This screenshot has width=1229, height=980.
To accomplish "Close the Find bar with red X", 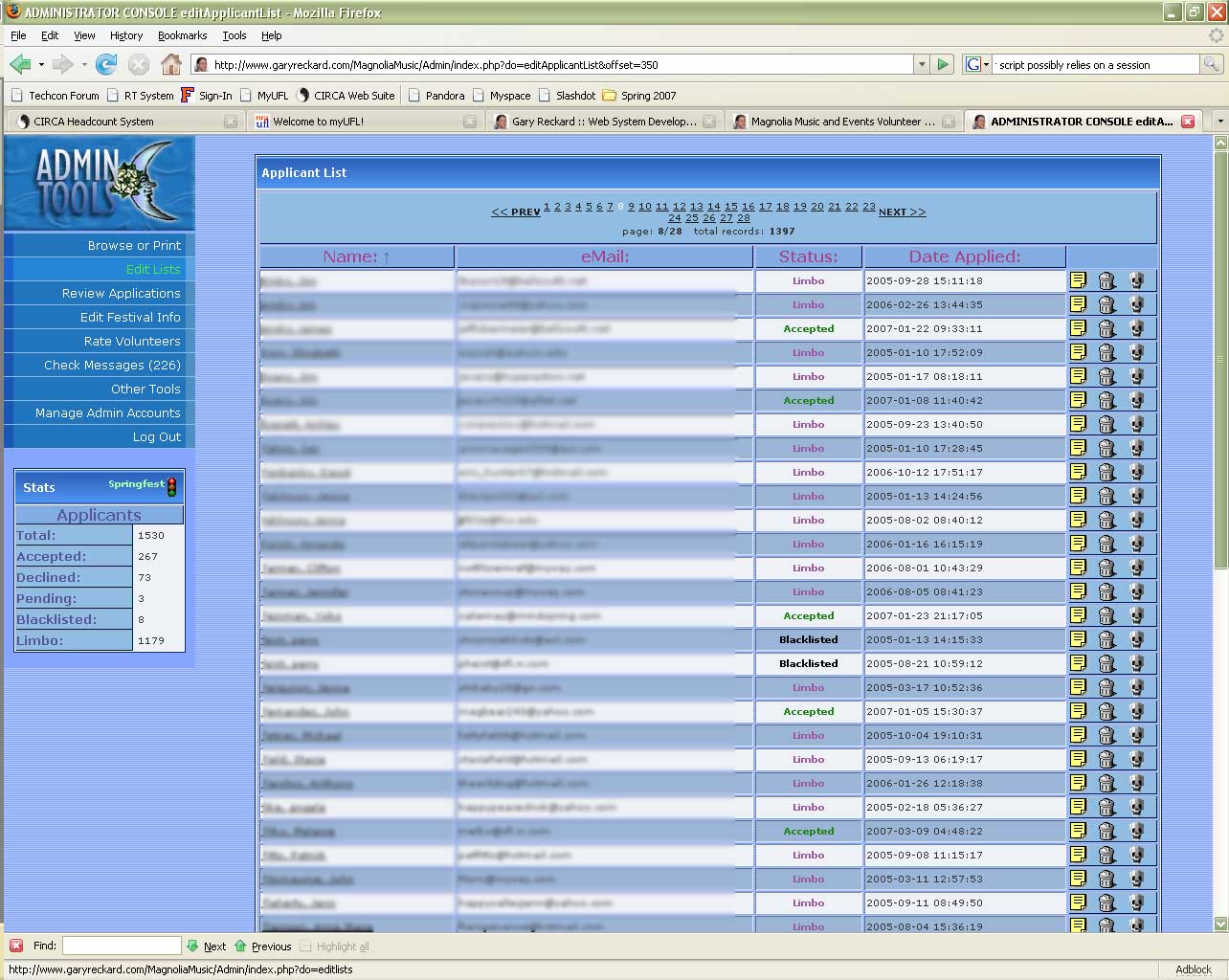I will [16, 946].
